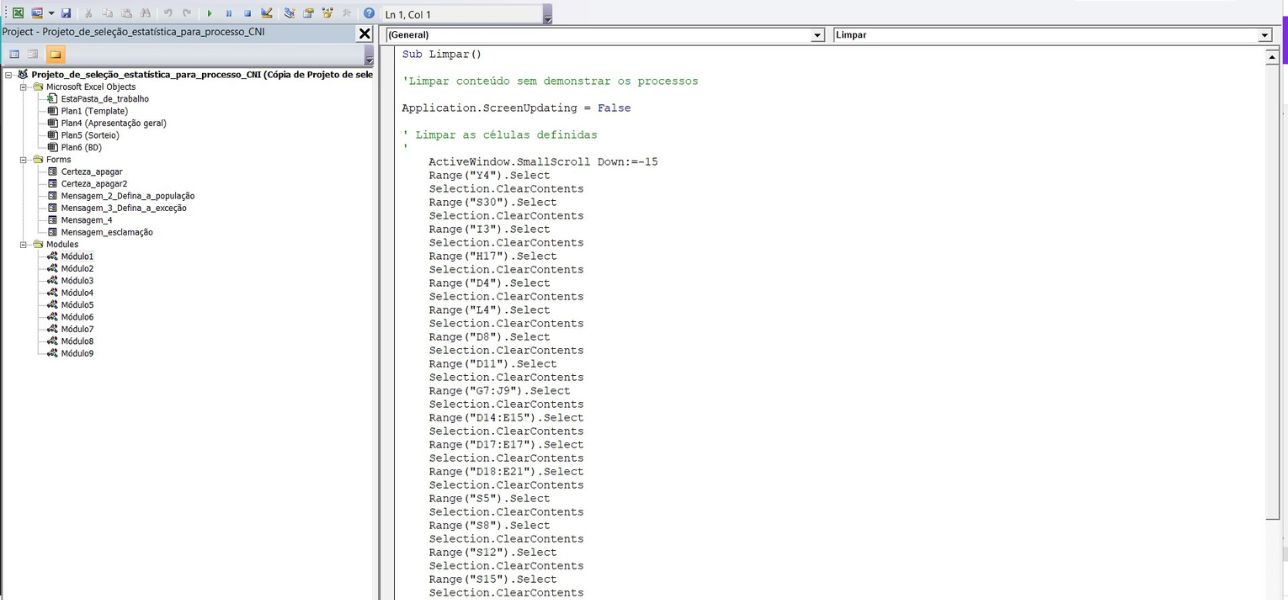This screenshot has height=600, width=1288.
Task: Run the macro with green play icon
Action: click(209, 13)
